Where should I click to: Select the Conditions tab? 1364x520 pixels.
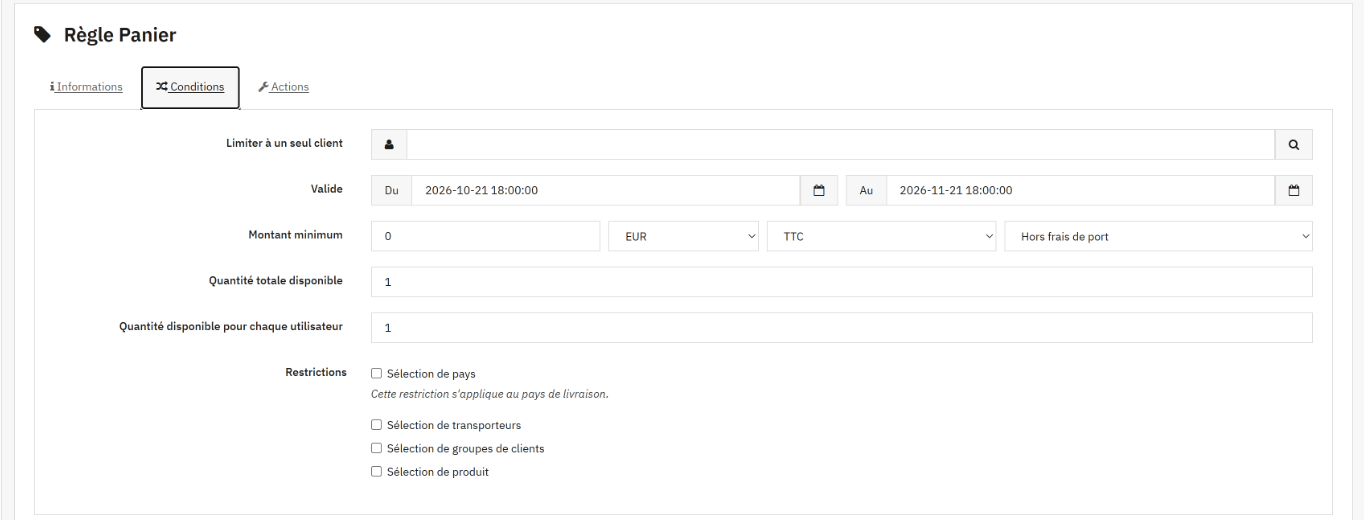190,87
